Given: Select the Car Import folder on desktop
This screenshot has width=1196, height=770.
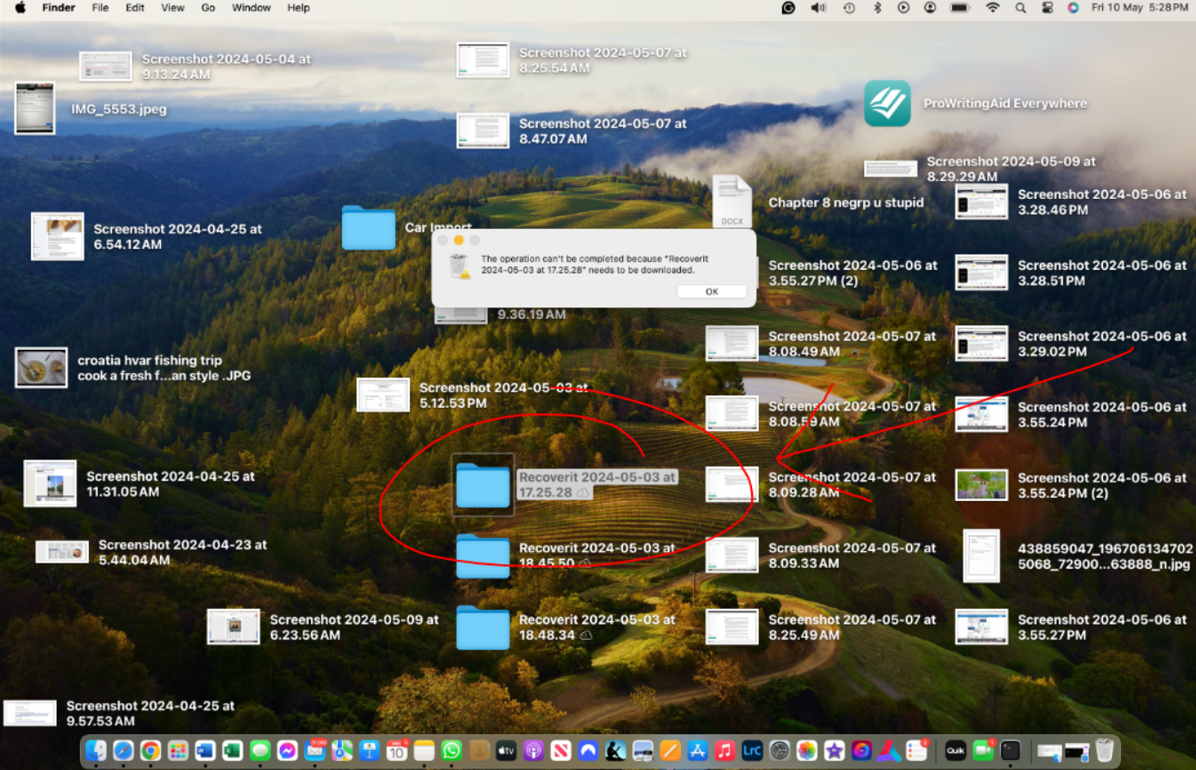Looking at the screenshot, I should (368, 227).
